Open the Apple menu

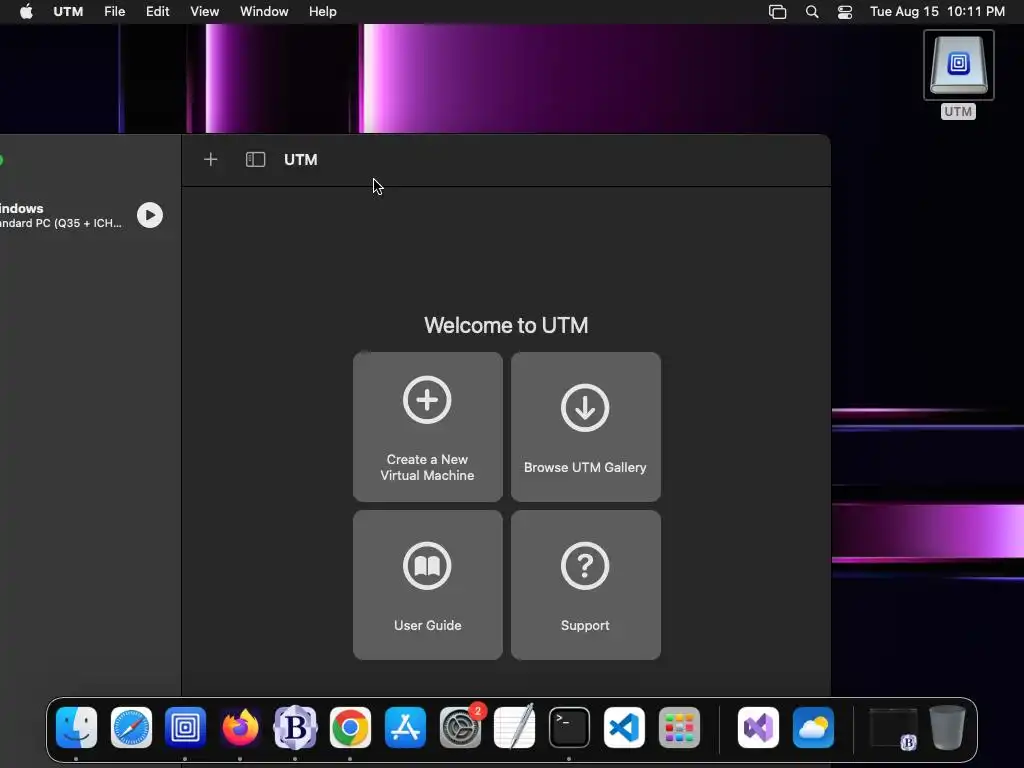click(x=26, y=12)
